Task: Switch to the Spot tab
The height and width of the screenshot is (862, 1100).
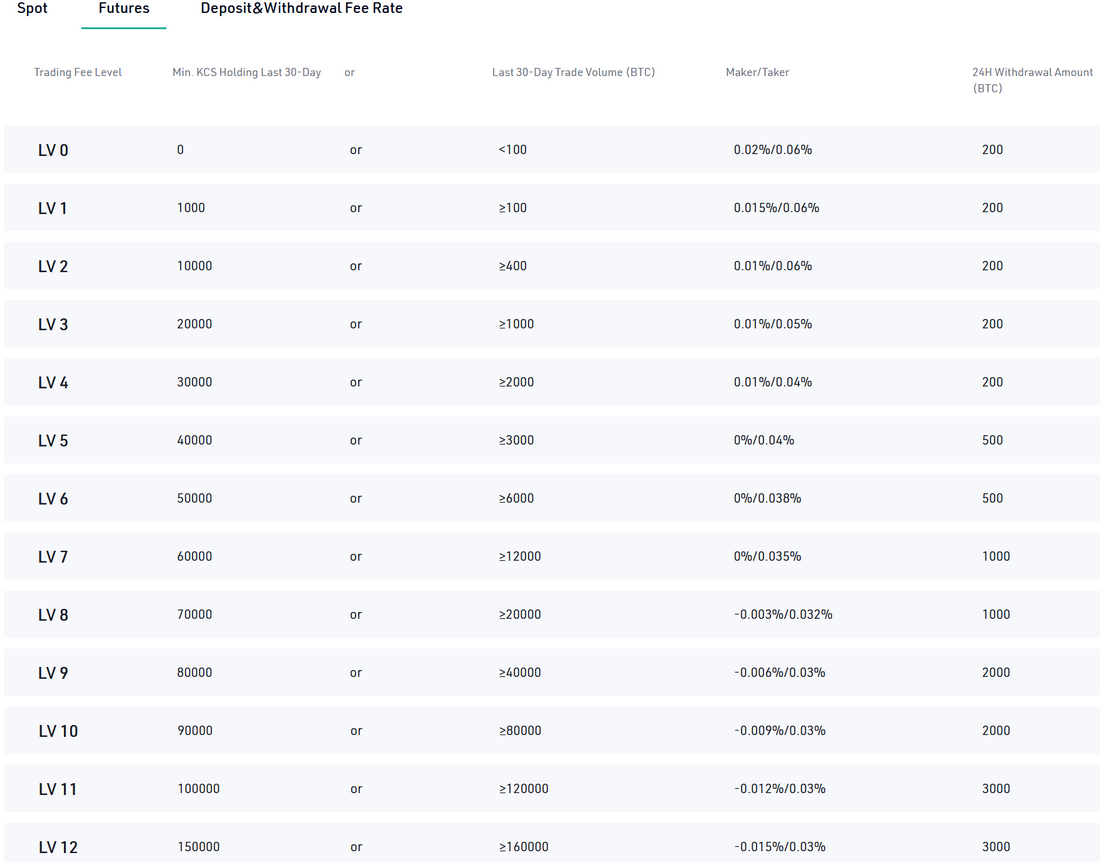Action: 32,8
